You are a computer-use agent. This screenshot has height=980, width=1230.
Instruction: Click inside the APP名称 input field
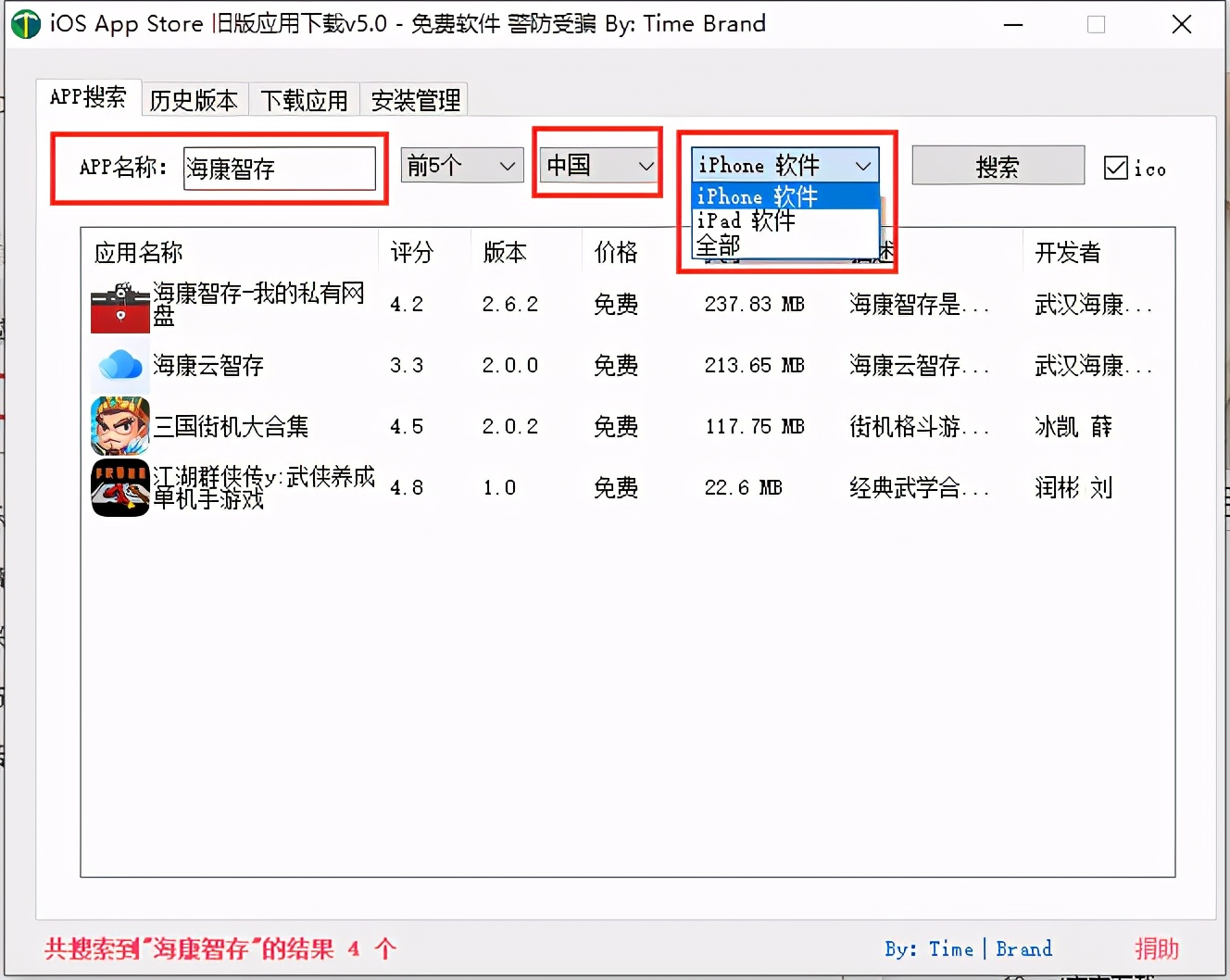point(280,169)
